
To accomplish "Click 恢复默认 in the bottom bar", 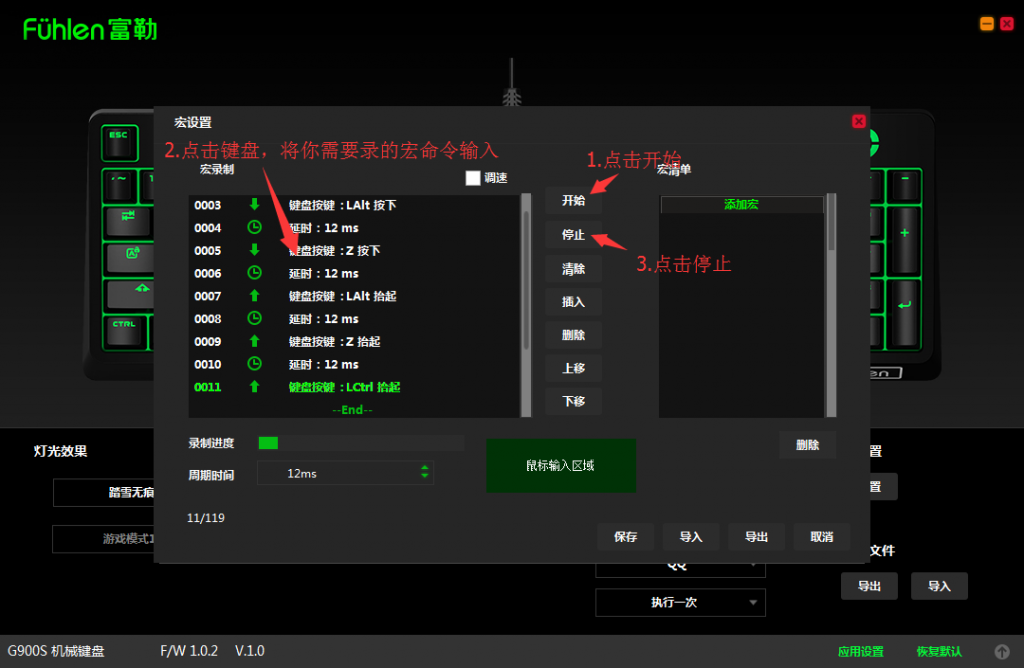I will pyautogui.click(x=938, y=652).
